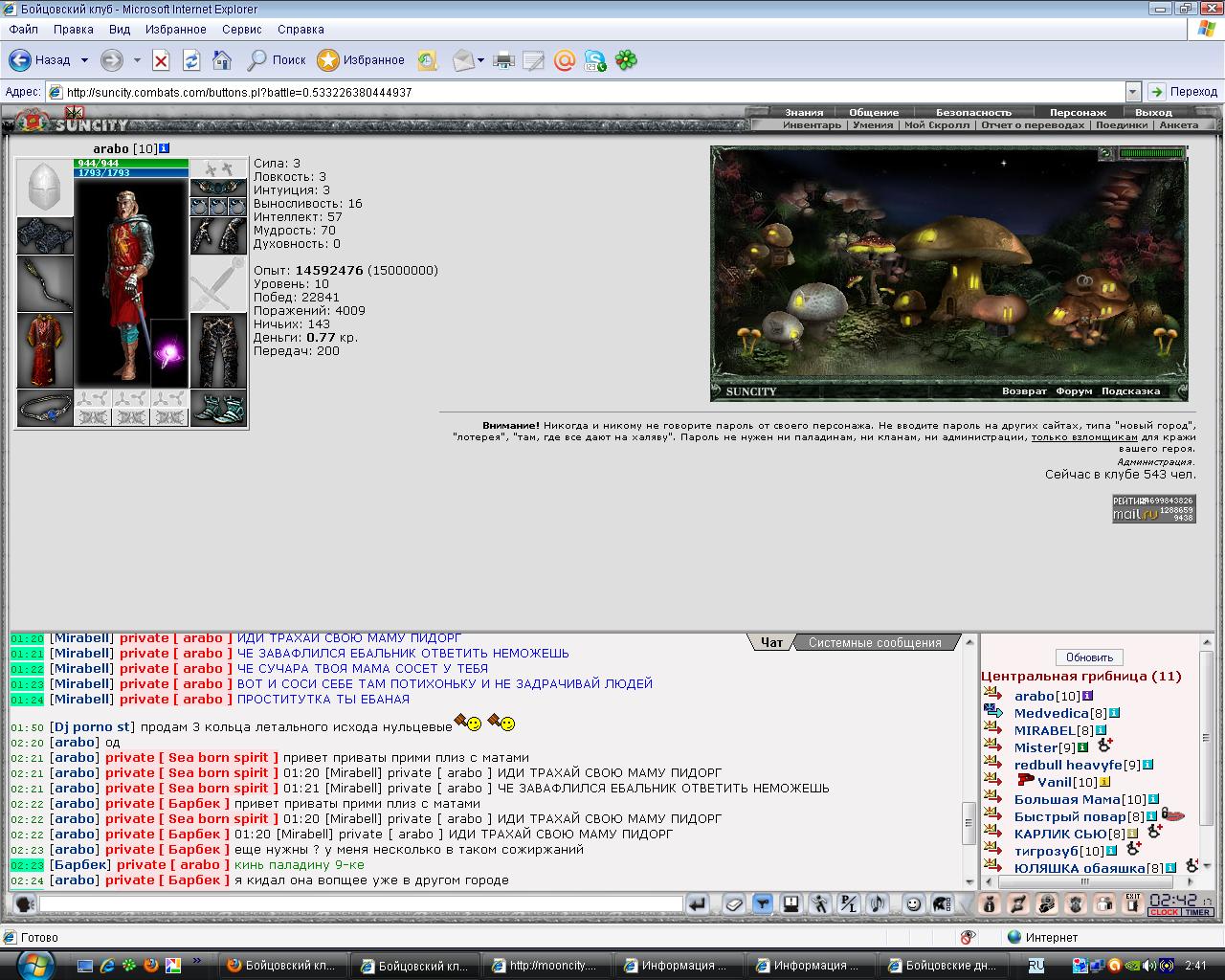Click the boots equipment slot
1225x980 pixels.
coord(218,408)
